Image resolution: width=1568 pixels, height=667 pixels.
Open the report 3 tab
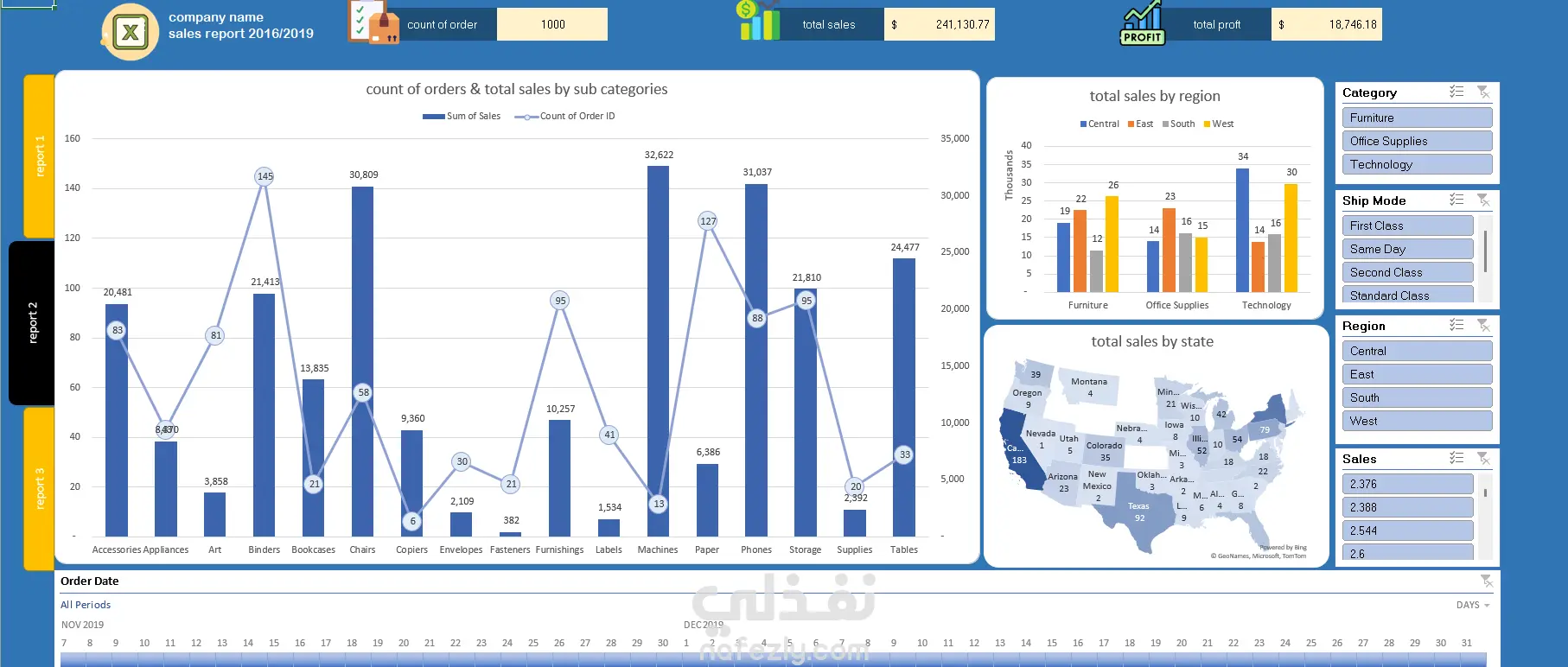coord(39,488)
